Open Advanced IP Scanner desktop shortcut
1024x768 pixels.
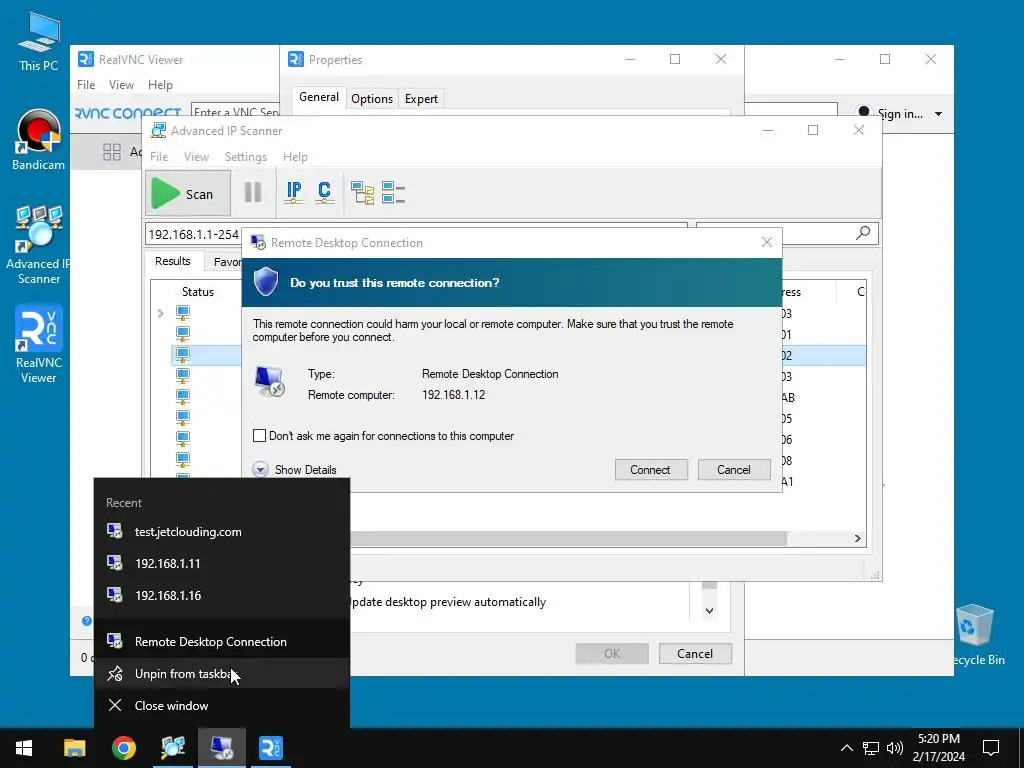(x=39, y=245)
